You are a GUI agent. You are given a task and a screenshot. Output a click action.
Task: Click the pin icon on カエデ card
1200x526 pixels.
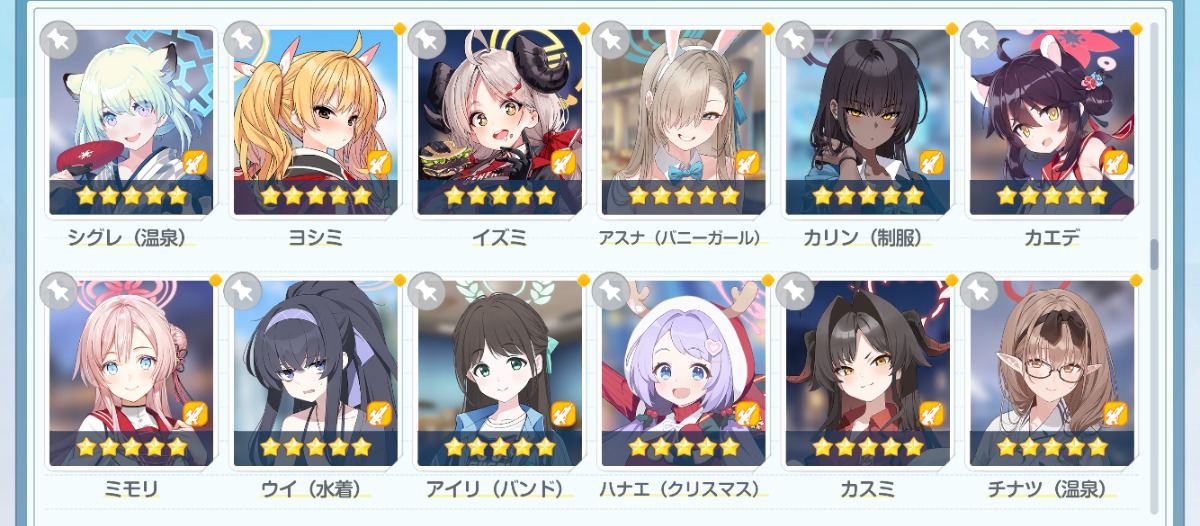(x=979, y=39)
